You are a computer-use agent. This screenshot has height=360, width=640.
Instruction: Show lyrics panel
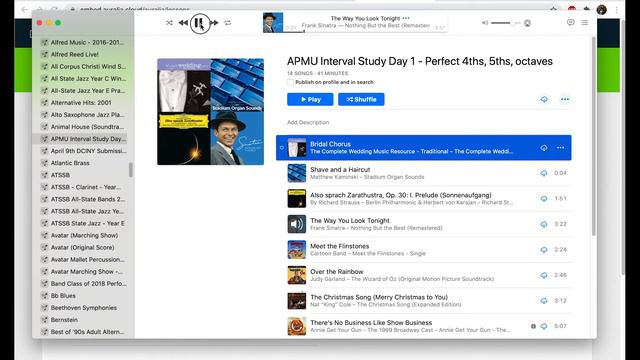coord(571,22)
